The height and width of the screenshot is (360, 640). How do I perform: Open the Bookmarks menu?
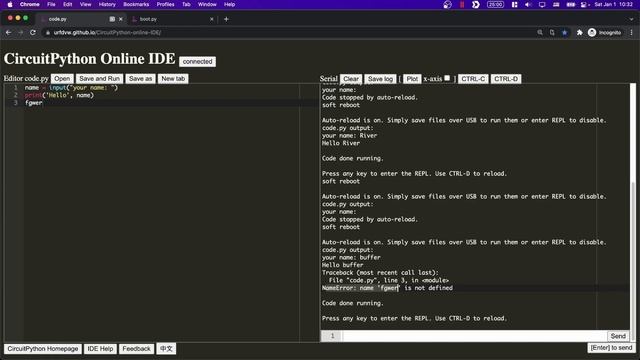tap(136, 4)
